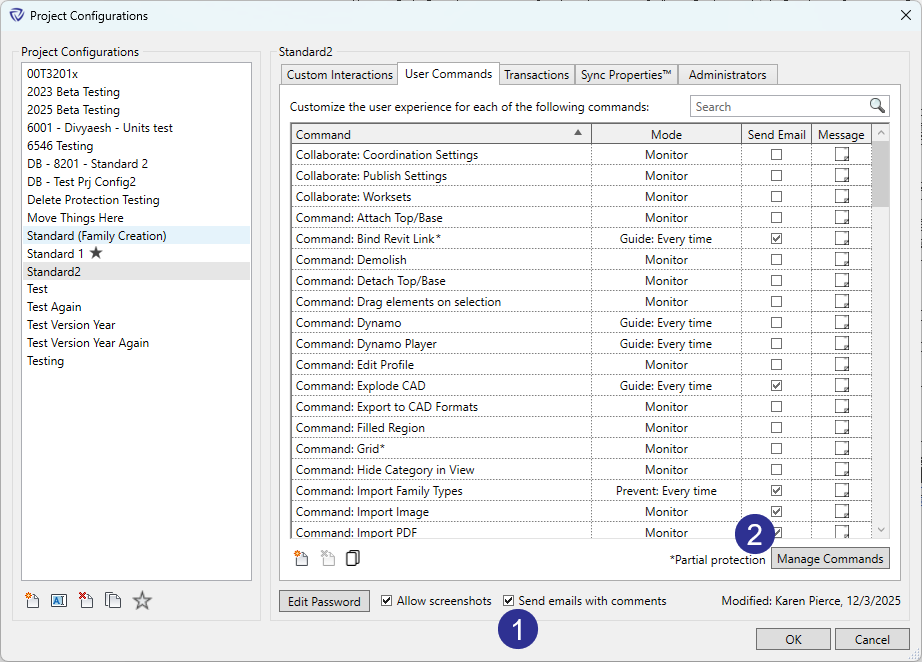This screenshot has height=662, width=922.
Task: Create a new project configuration
Action: 31,600
